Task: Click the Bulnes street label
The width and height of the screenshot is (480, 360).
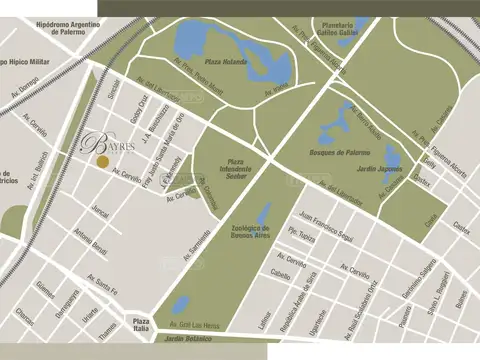Action: click(x=461, y=299)
